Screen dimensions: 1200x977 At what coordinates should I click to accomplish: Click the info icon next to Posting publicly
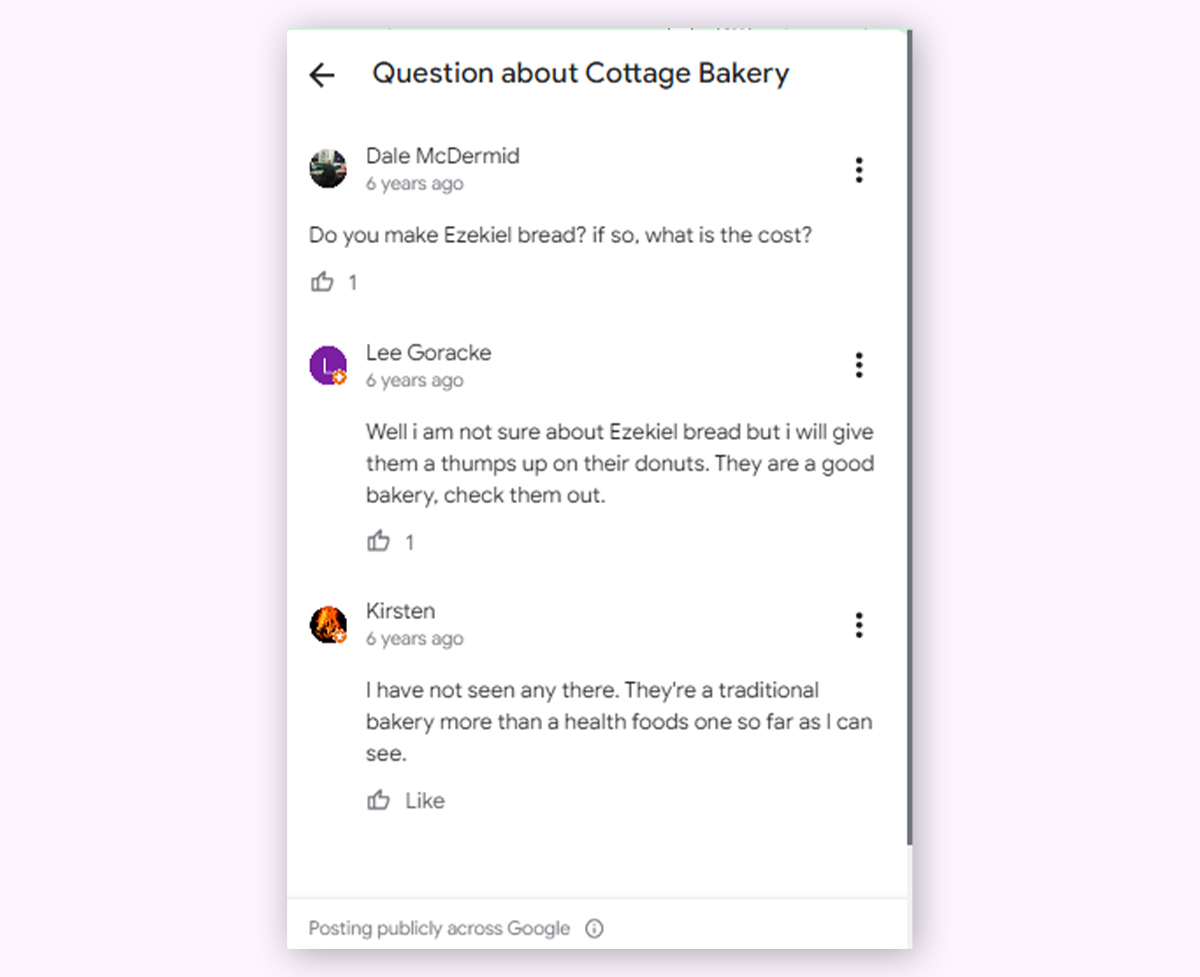coord(594,929)
